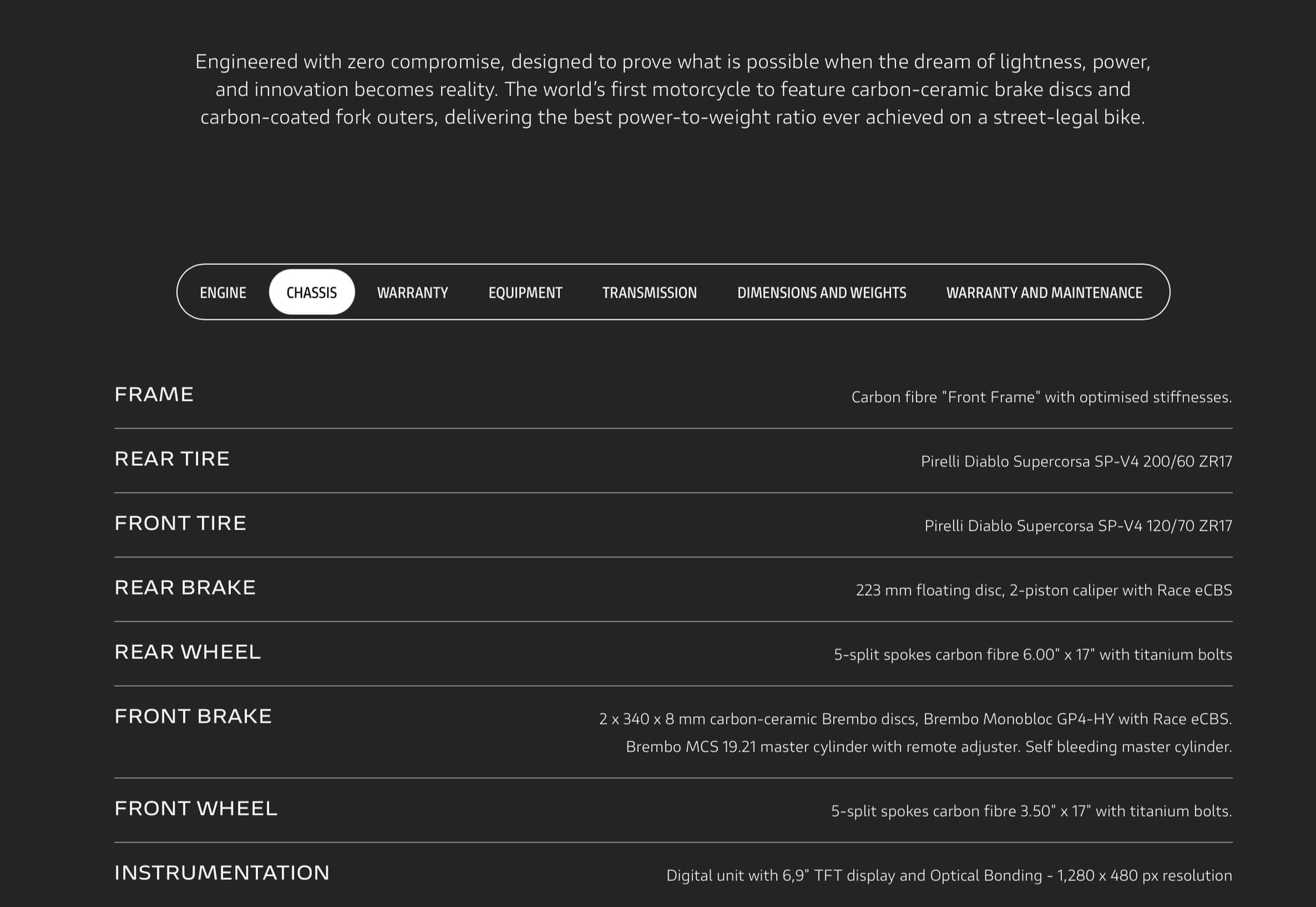Click the intro paragraph about carbon-ceramic discs
This screenshot has height=907, width=1316.
(x=672, y=90)
